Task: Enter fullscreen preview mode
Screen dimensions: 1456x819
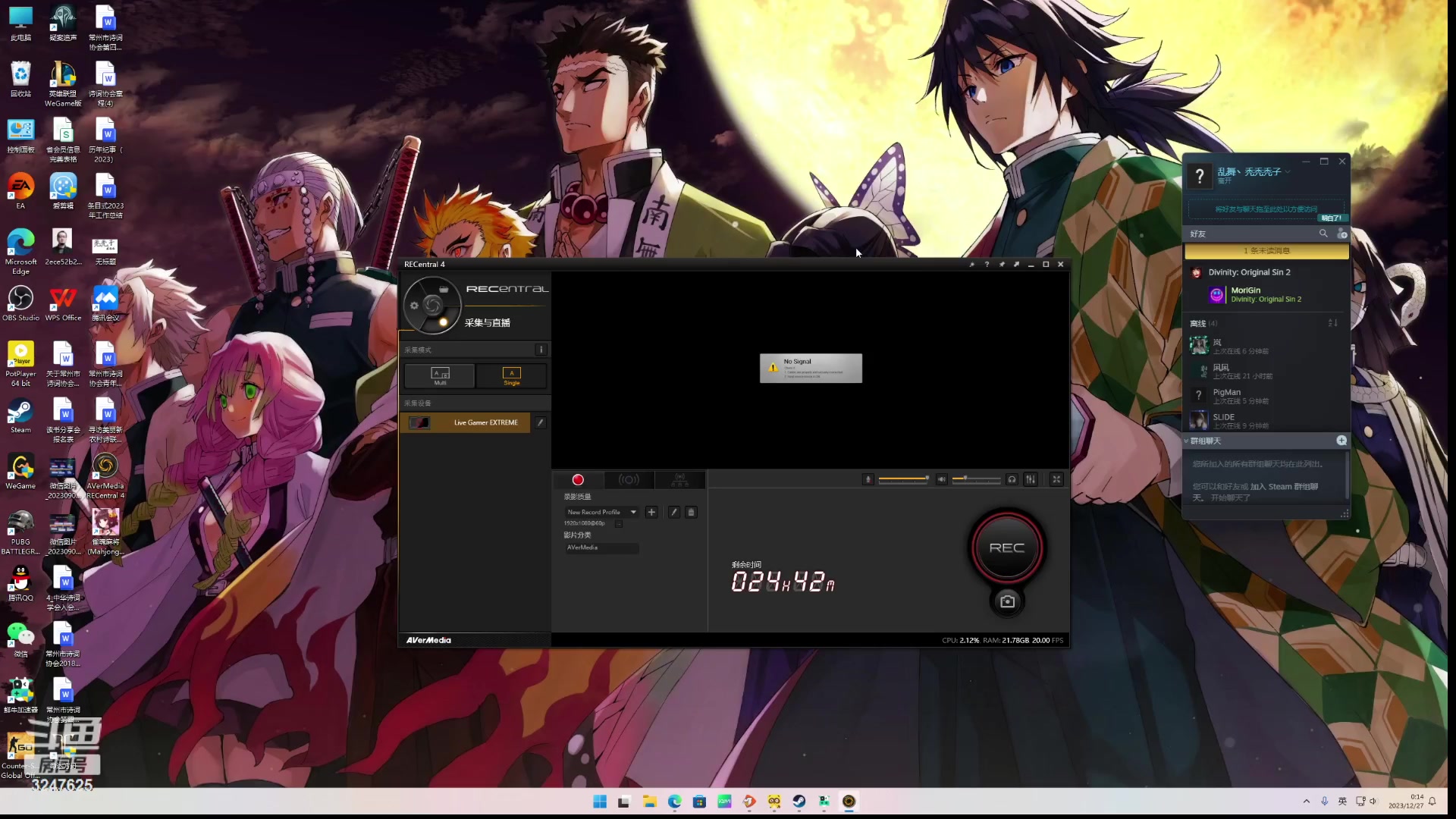Action: click(1056, 479)
